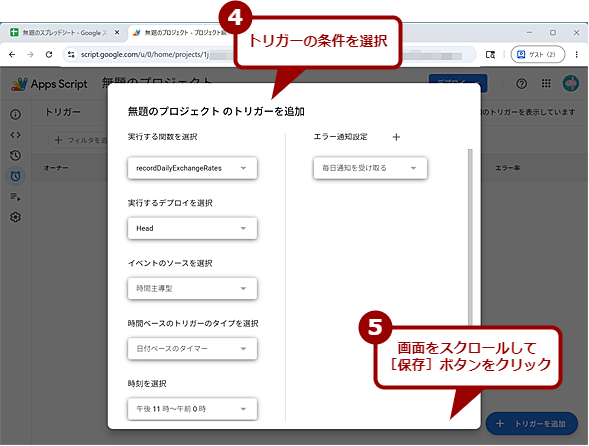The image size is (589, 446).
Task: Expand the Head deployment dropdown
Action: pos(192,228)
